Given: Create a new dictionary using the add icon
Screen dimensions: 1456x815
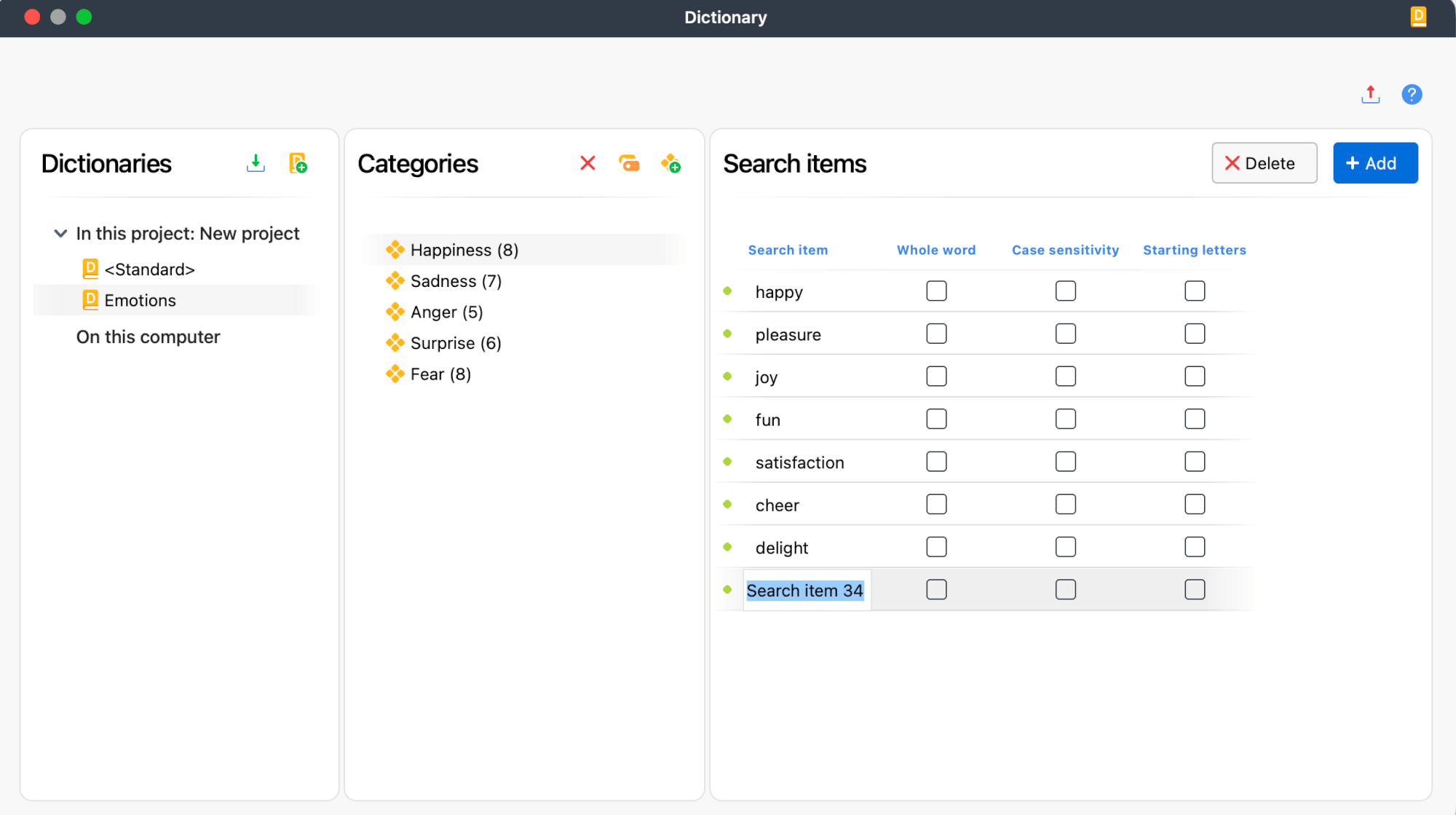Looking at the screenshot, I should coord(298,163).
